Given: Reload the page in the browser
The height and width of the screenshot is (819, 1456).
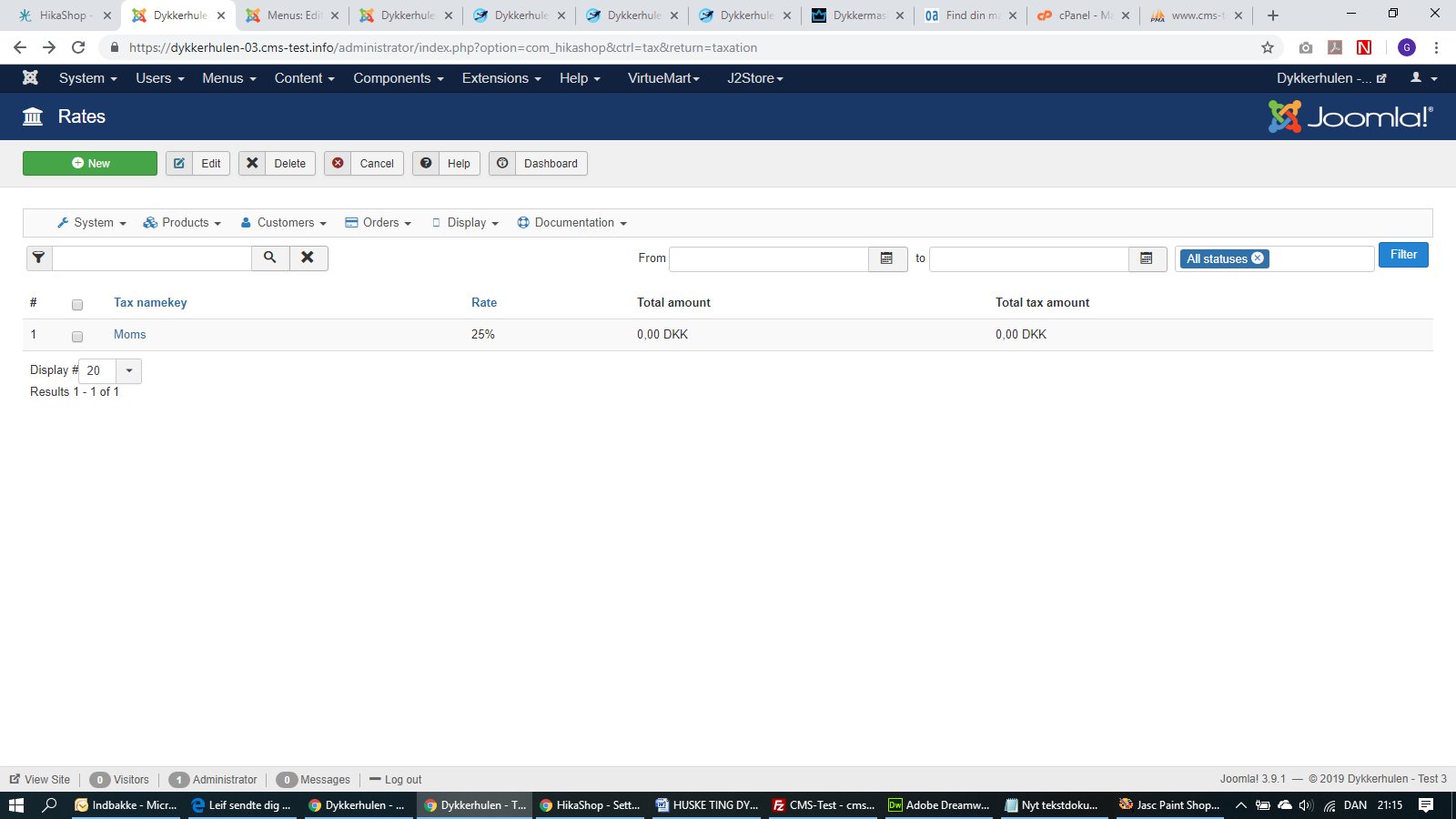Looking at the screenshot, I should [x=78, y=47].
